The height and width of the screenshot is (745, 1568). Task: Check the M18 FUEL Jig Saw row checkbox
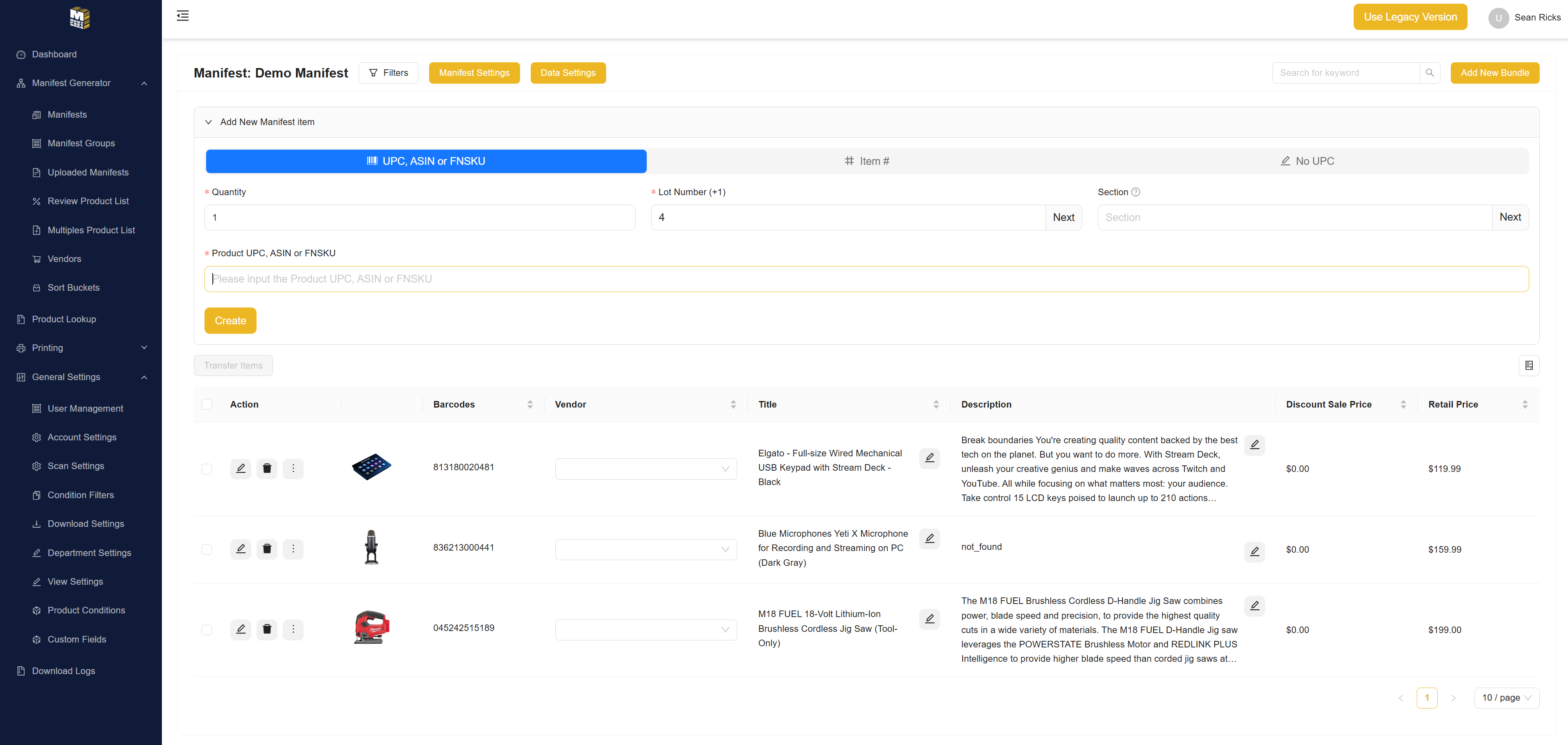pos(207,629)
